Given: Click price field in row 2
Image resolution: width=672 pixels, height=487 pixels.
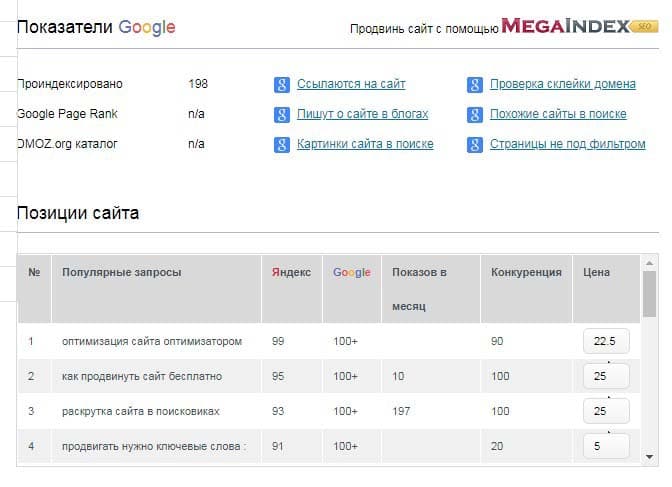Looking at the screenshot, I should (x=605, y=377).
